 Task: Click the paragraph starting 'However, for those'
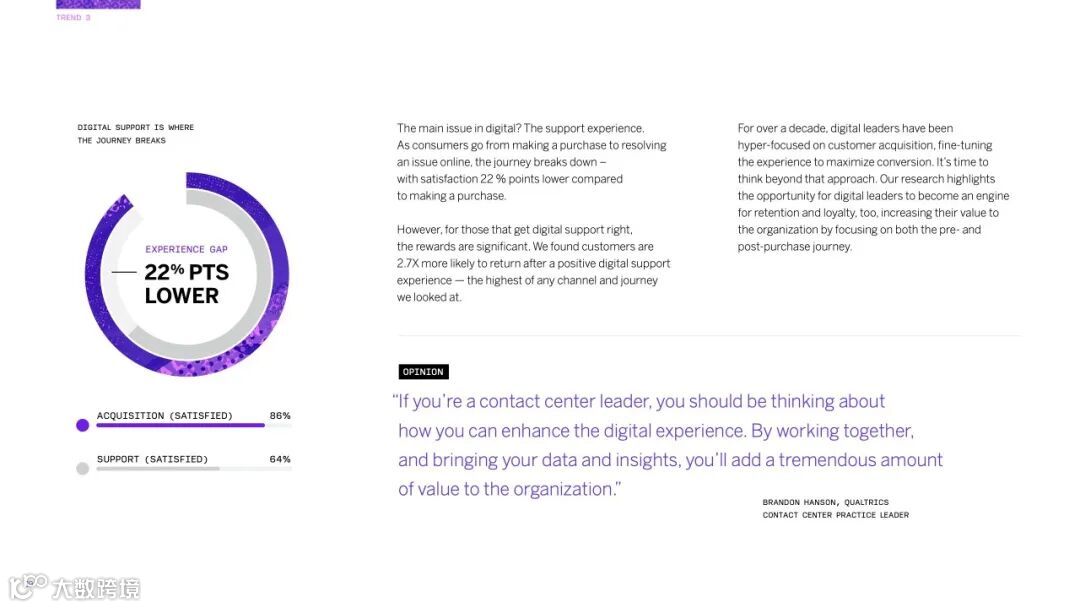tap(533, 263)
